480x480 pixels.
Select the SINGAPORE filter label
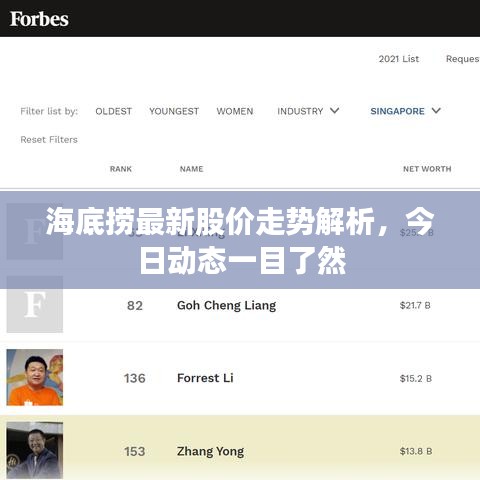(397, 111)
